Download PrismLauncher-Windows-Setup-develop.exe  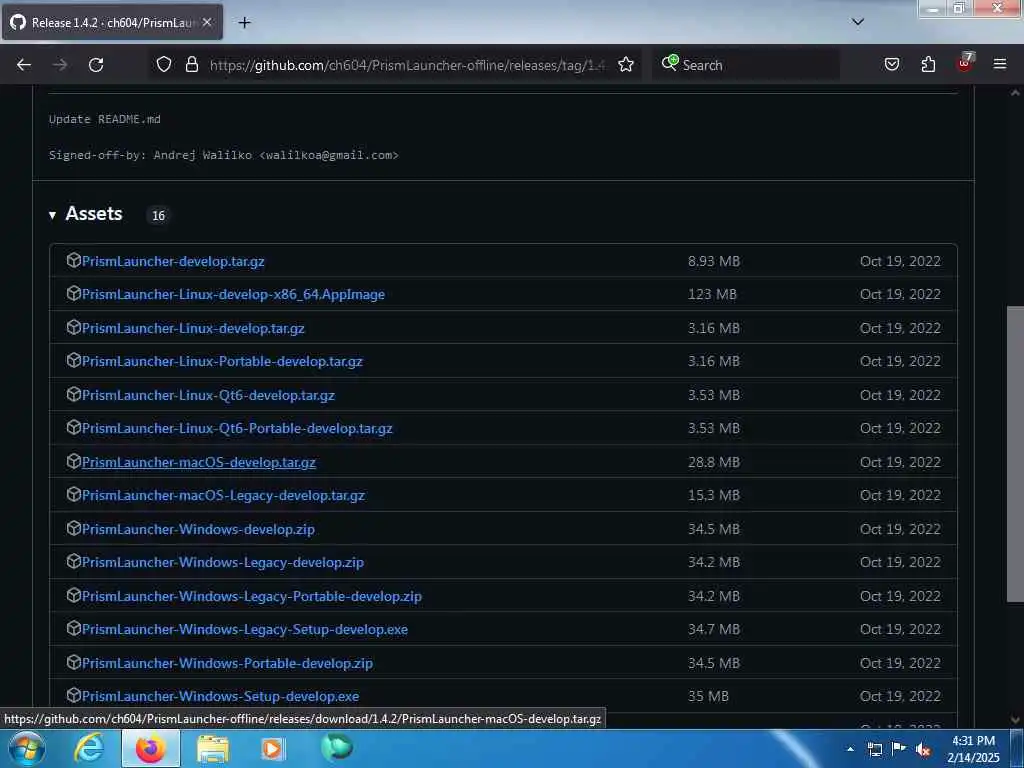221,696
